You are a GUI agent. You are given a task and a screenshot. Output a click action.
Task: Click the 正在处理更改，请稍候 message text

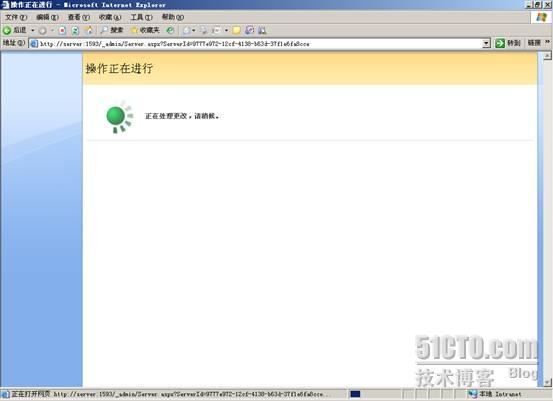point(182,116)
